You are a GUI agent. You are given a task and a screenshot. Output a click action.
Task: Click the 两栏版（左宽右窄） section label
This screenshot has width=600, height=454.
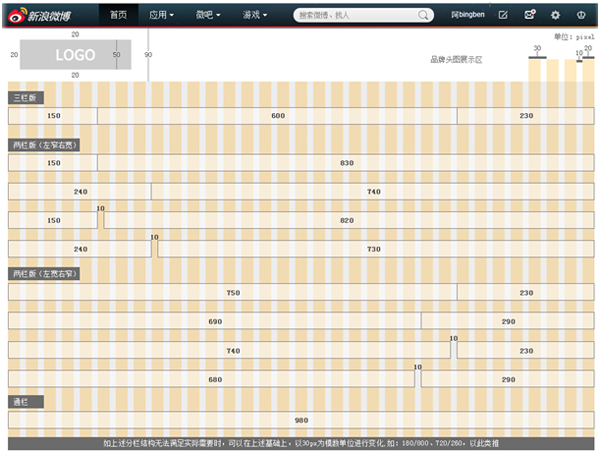coord(44,274)
